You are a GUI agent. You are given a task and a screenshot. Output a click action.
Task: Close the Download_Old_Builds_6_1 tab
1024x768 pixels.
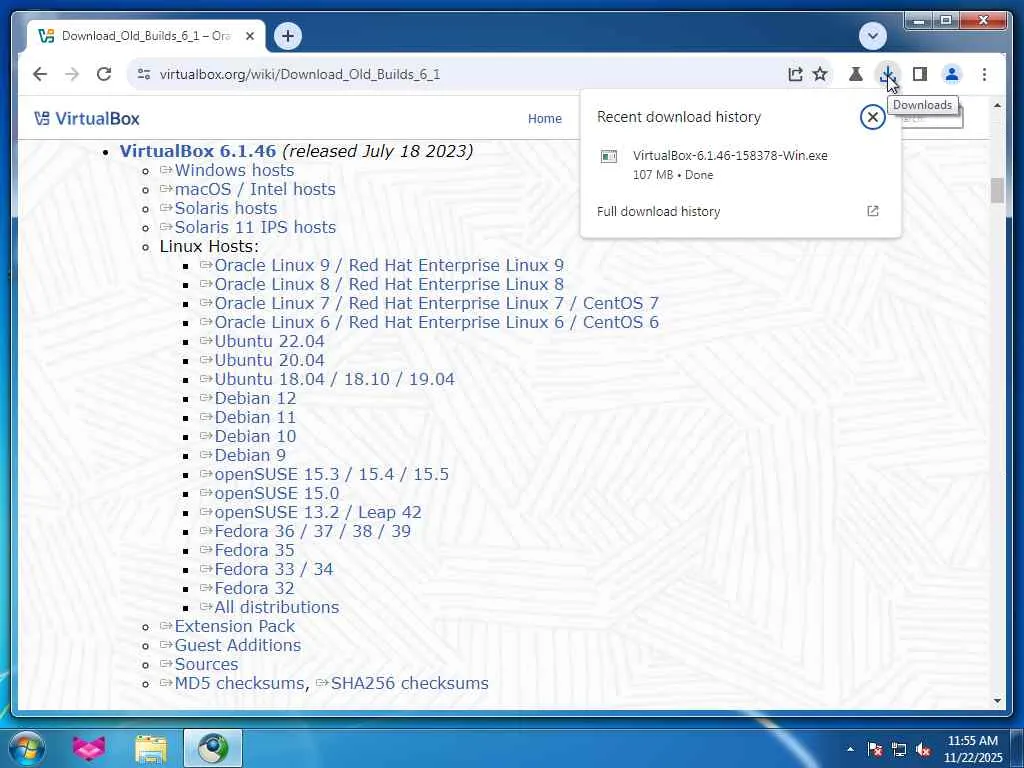tap(249, 36)
